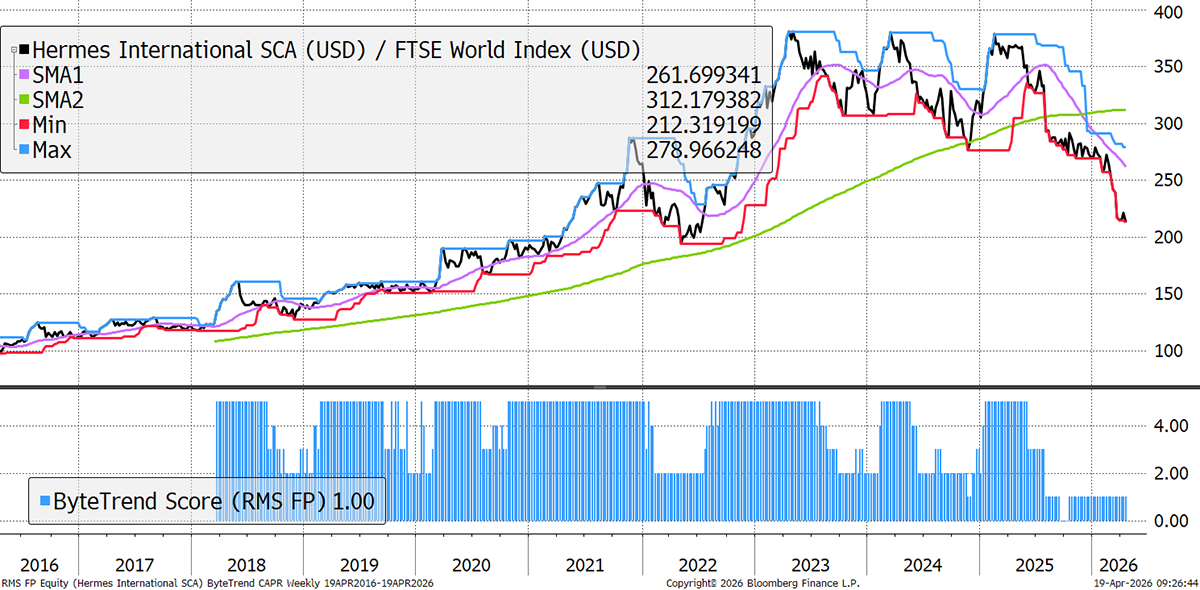Click the 2021 year label on time axis
The image size is (1200, 590).
(584, 564)
